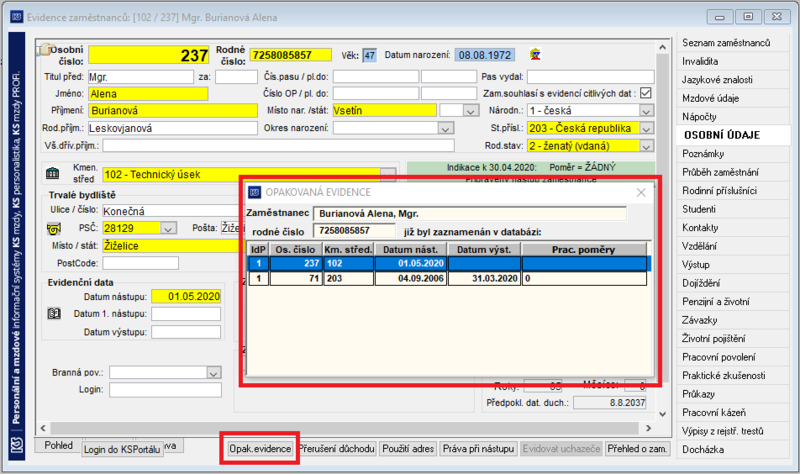Expand the St.přísl. dropdown

pyautogui.click(x=646, y=129)
